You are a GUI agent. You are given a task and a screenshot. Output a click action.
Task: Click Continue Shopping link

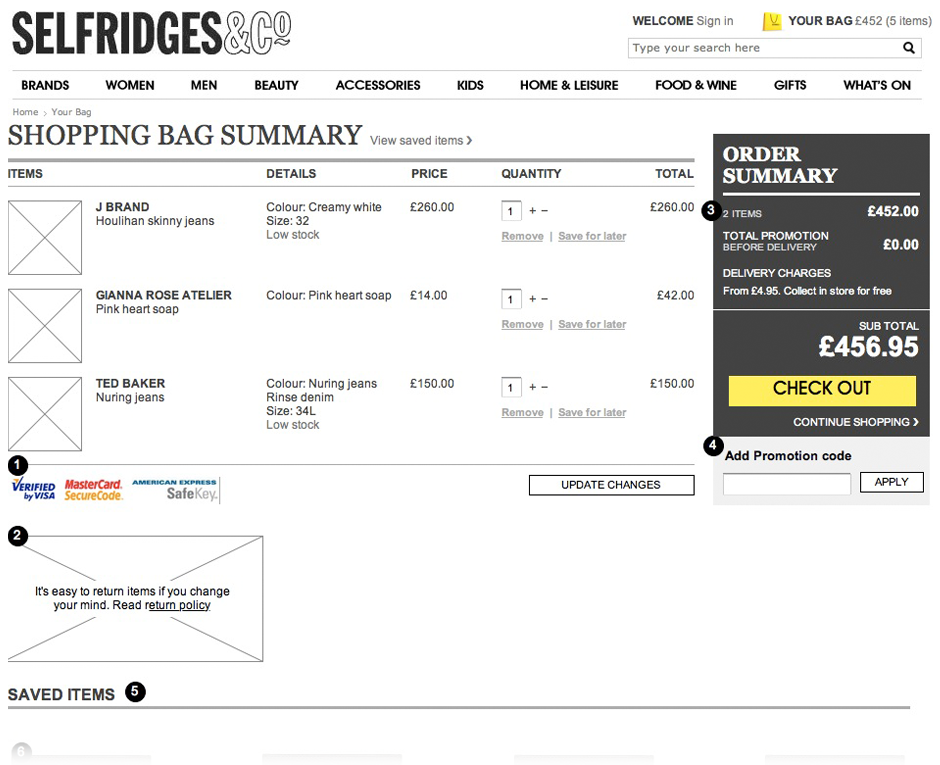[855, 422]
